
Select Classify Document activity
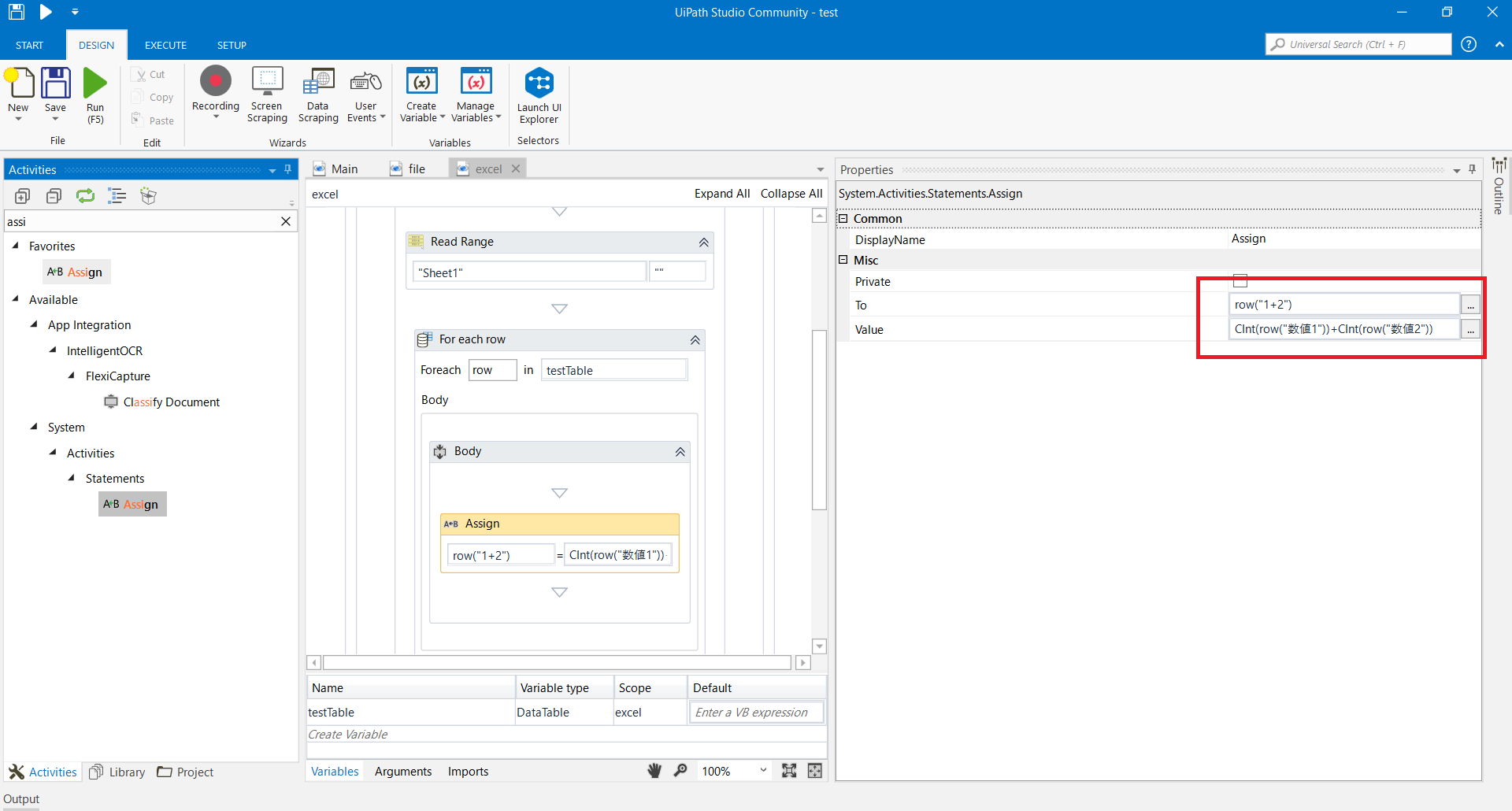(x=162, y=402)
